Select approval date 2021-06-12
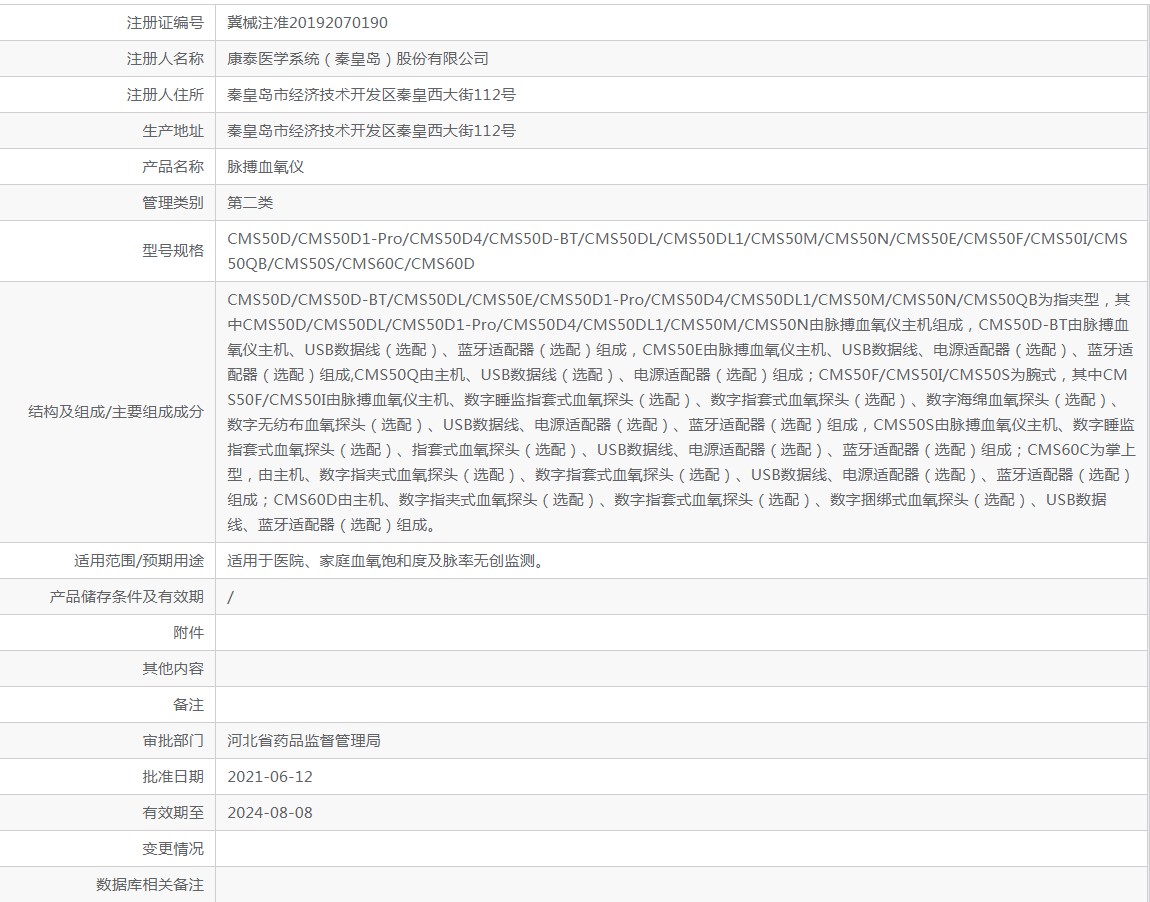This screenshot has height=902, width=1150. pyautogui.click(x=270, y=777)
